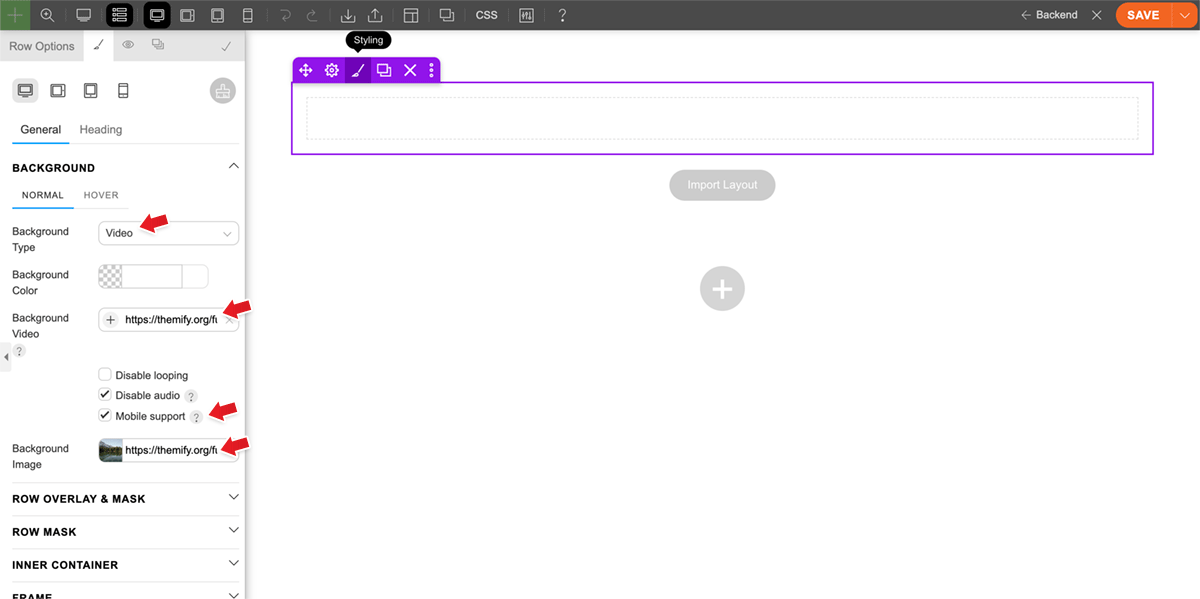Disable Mobile support
The height and width of the screenshot is (599, 1200).
[104, 415]
